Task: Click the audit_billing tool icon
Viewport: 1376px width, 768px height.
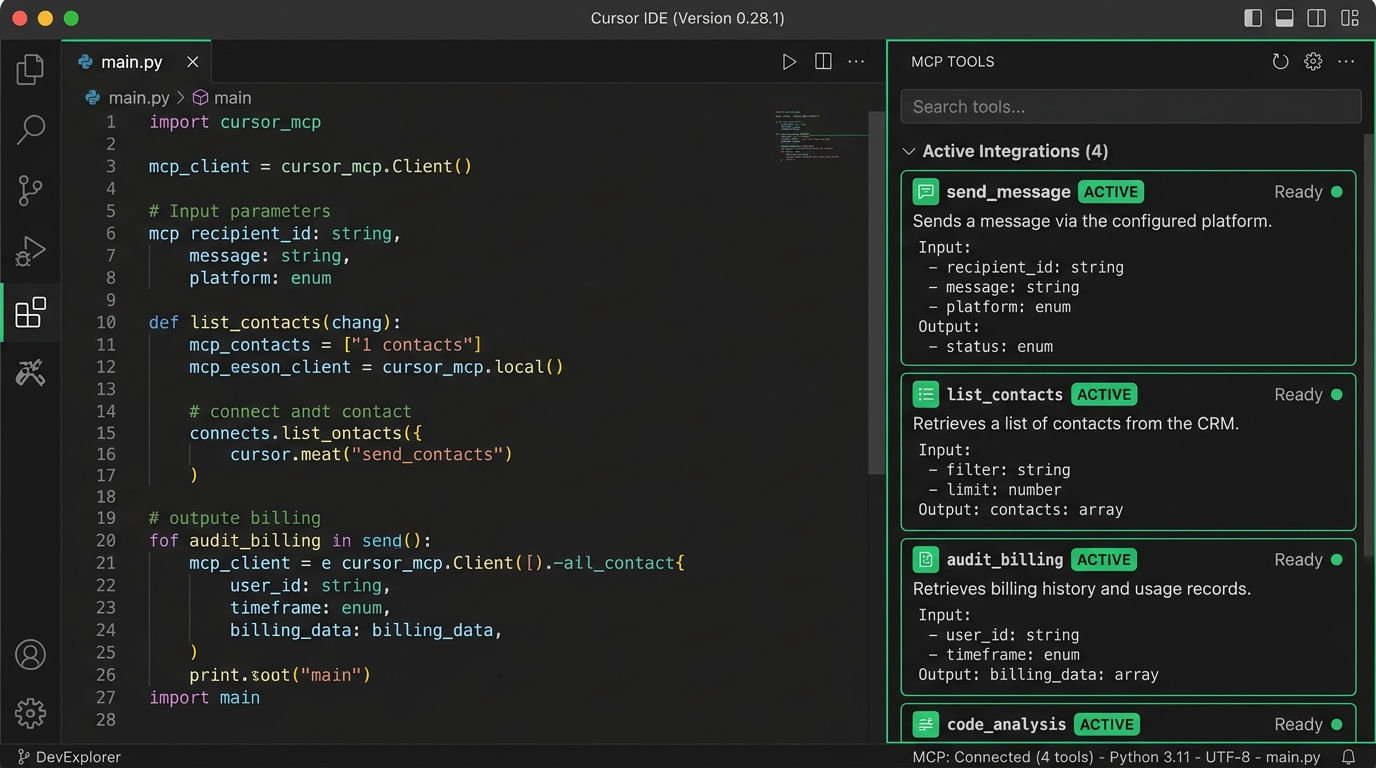Action: point(926,560)
